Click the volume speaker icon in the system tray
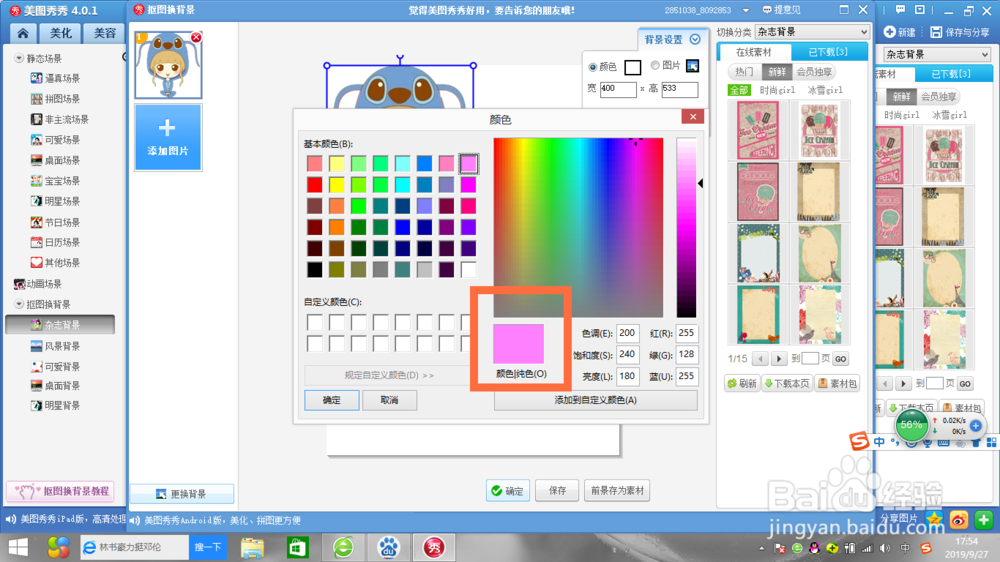 tap(885, 548)
